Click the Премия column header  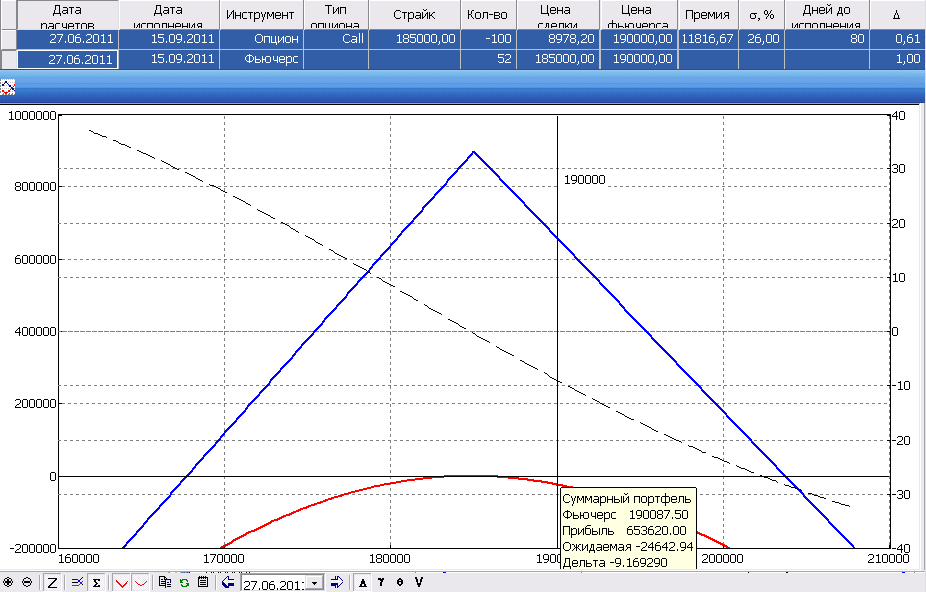coord(707,15)
